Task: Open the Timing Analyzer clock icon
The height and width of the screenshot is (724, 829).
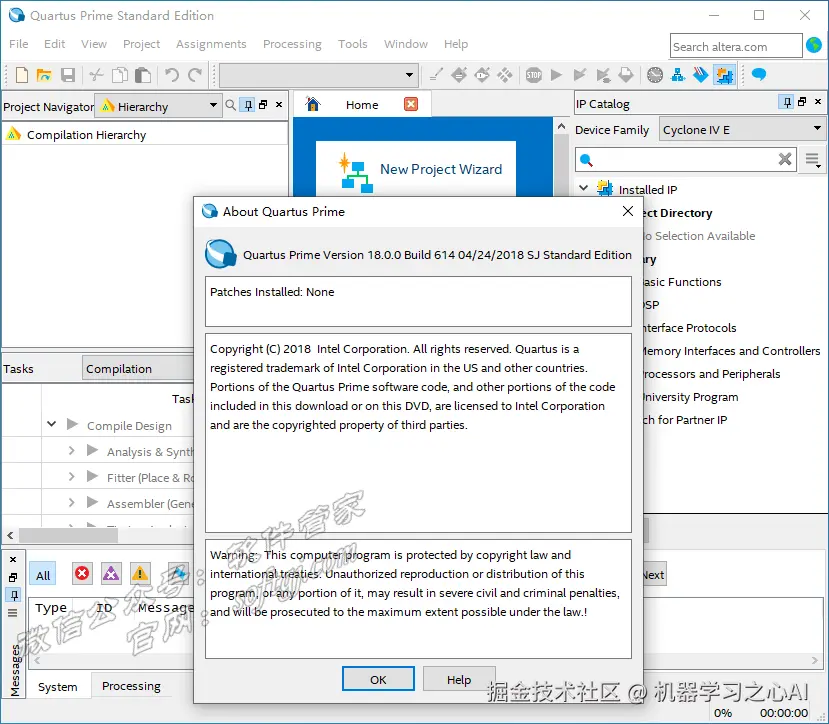Action: 655,75
